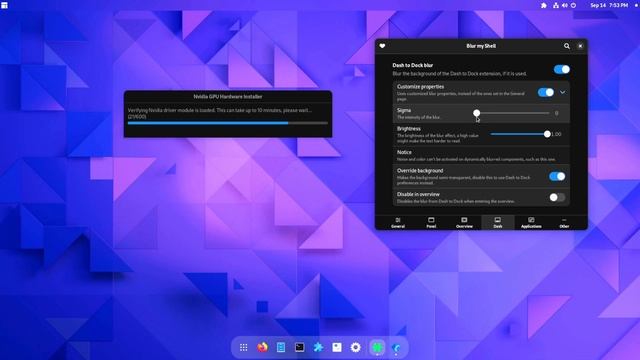The height and width of the screenshot is (360, 640).
Task: Click the Brightness value 1.00
Action: (x=557, y=134)
